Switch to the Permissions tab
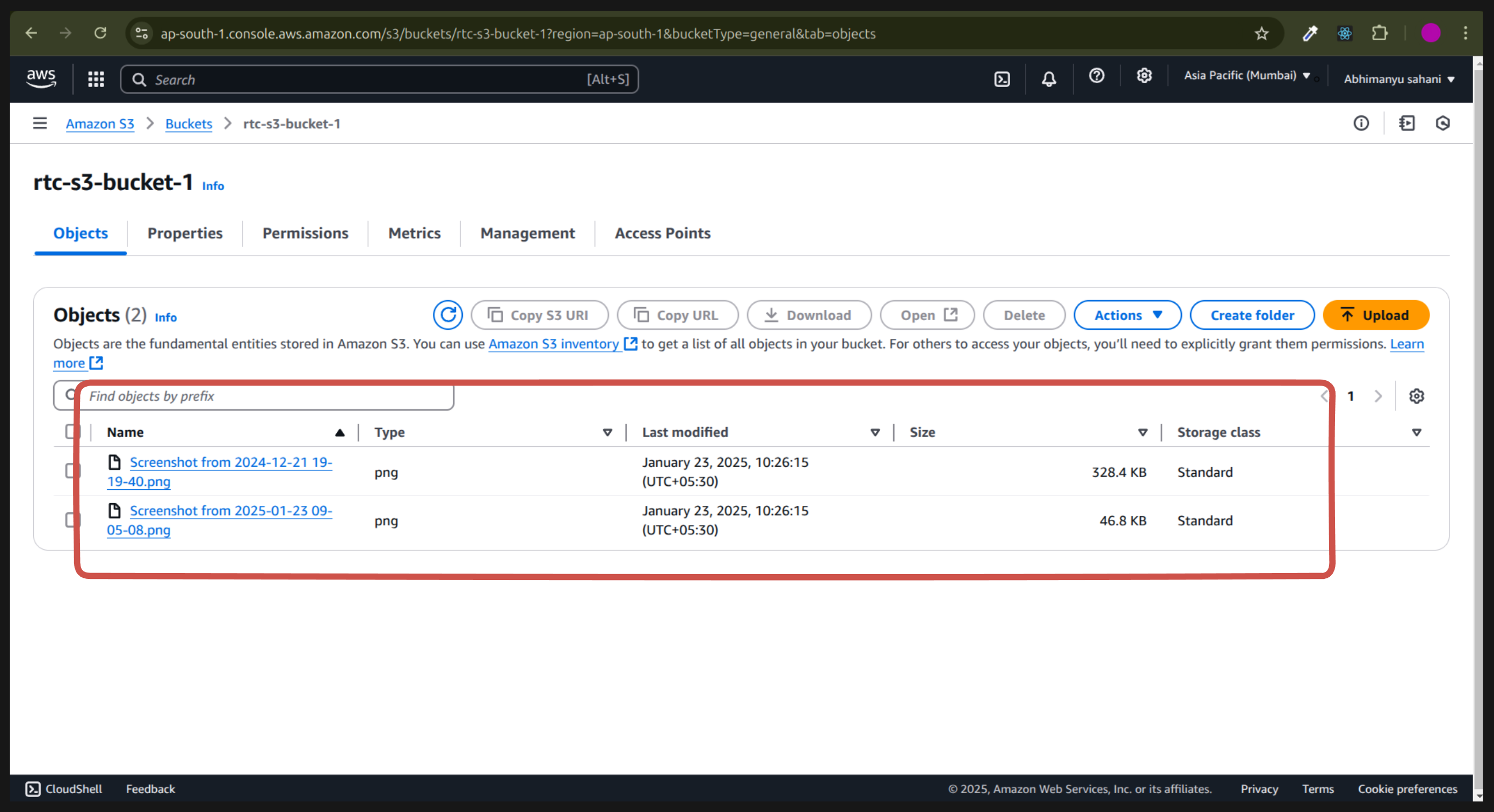Image resolution: width=1494 pixels, height=812 pixels. tap(305, 233)
